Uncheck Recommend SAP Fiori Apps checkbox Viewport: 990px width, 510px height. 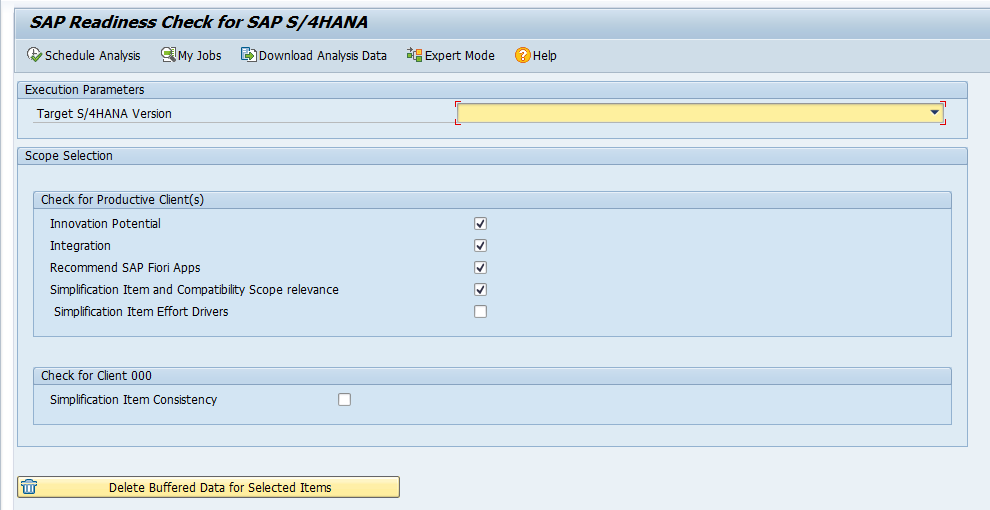[480, 268]
